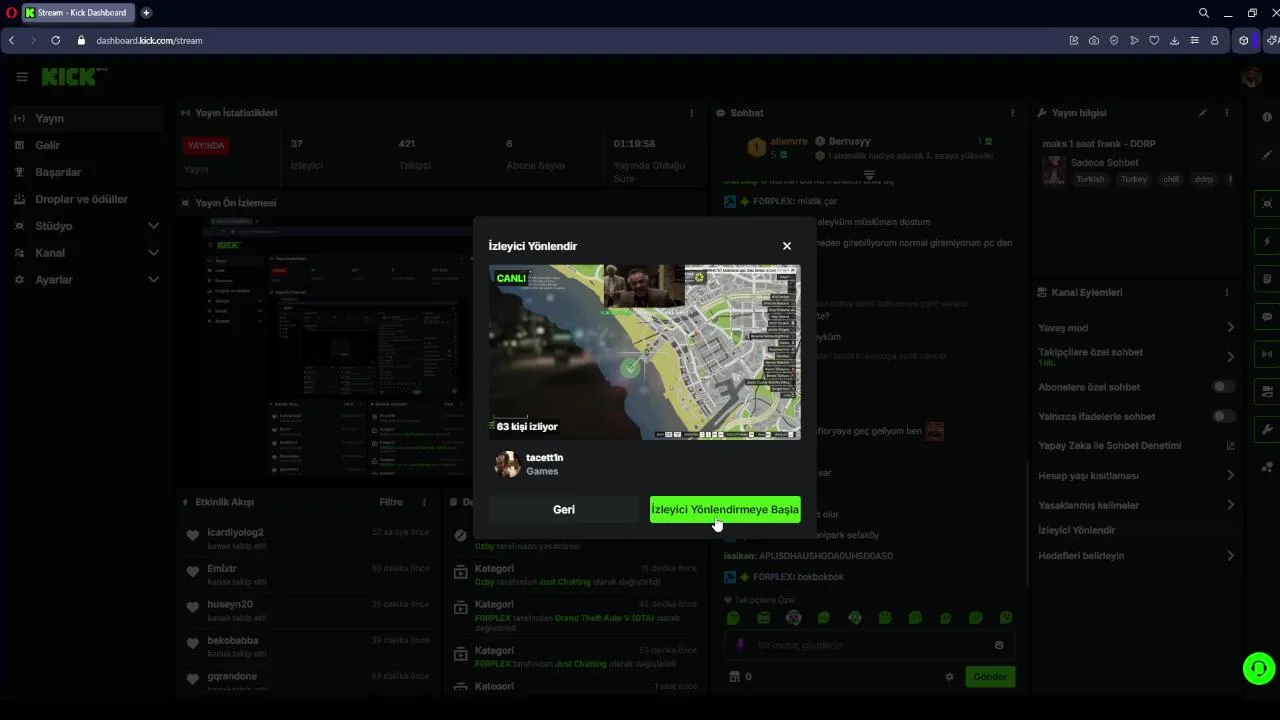This screenshot has height=720, width=1280.
Task: Click Emixtr follow activity entry
Action: (x=308, y=574)
